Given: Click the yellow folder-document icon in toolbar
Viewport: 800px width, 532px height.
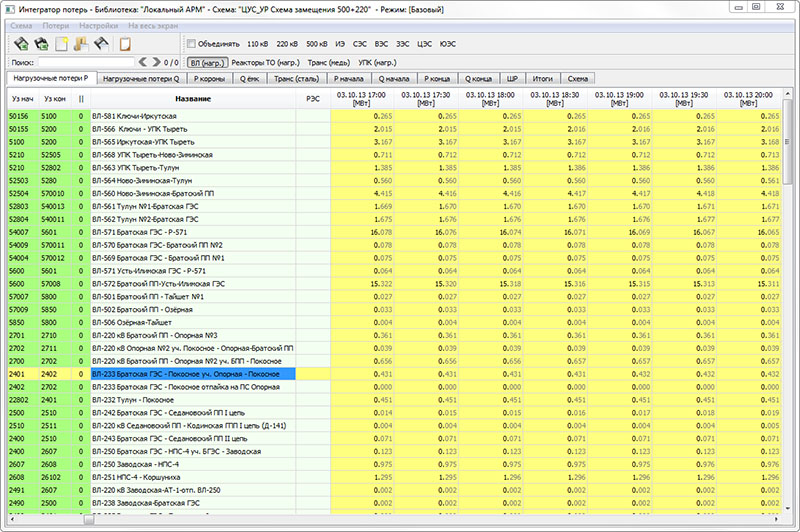Looking at the screenshot, I should click(x=81, y=44).
